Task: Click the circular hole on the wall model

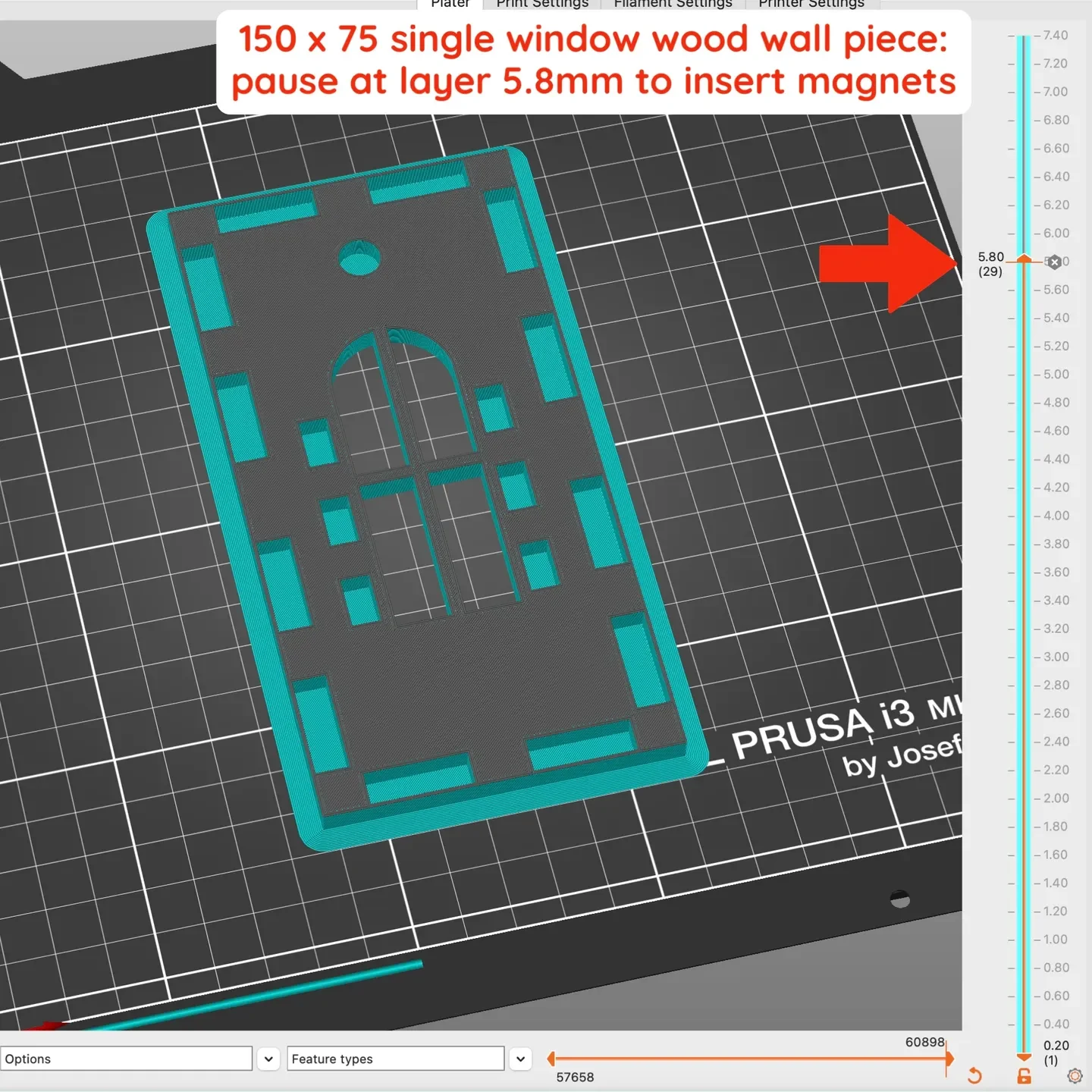Action: pyautogui.click(x=359, y=259)
